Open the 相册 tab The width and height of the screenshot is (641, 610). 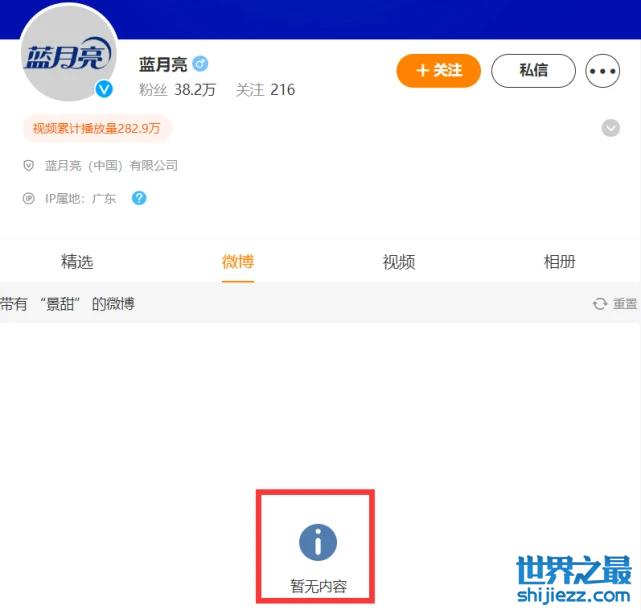click(x=559, y=262)
